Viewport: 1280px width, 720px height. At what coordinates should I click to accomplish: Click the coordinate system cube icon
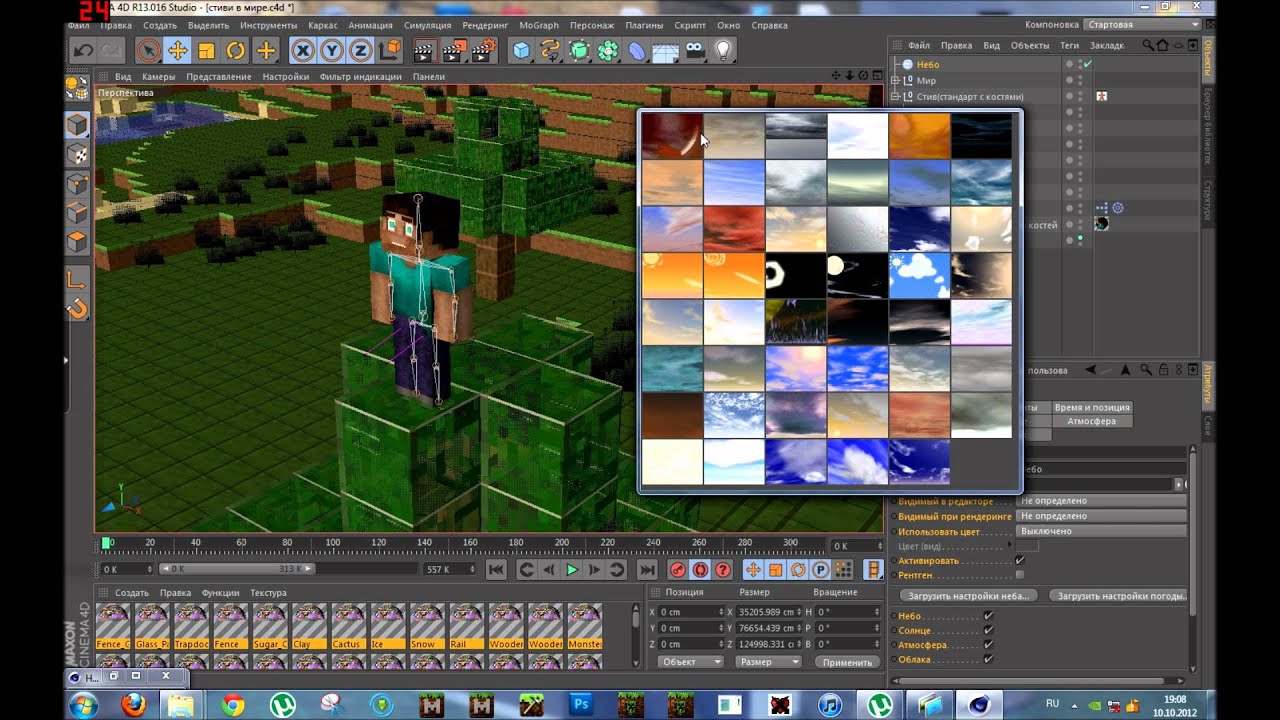point(390,50)
